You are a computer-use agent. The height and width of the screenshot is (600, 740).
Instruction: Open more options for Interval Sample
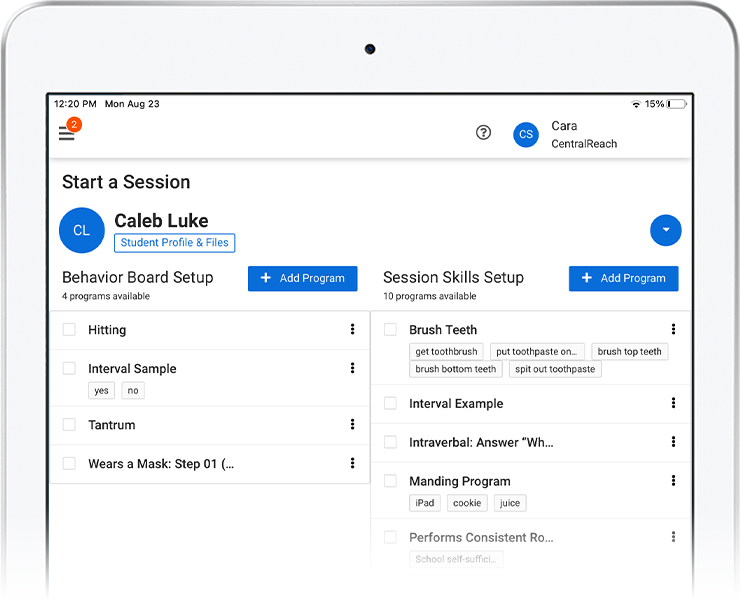353,368
